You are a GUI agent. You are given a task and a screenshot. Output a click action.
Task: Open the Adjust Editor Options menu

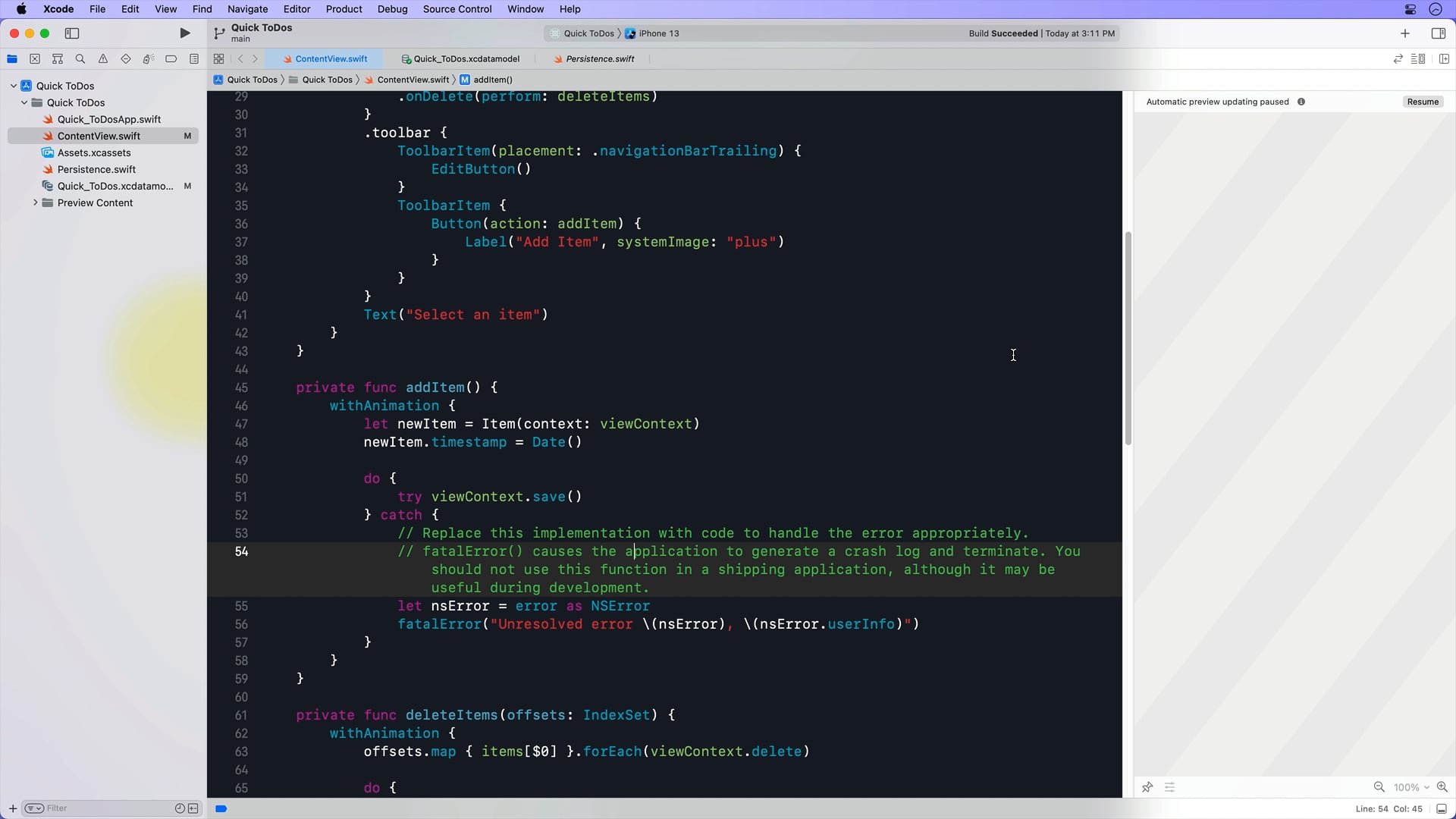[x=1418, y=59]
